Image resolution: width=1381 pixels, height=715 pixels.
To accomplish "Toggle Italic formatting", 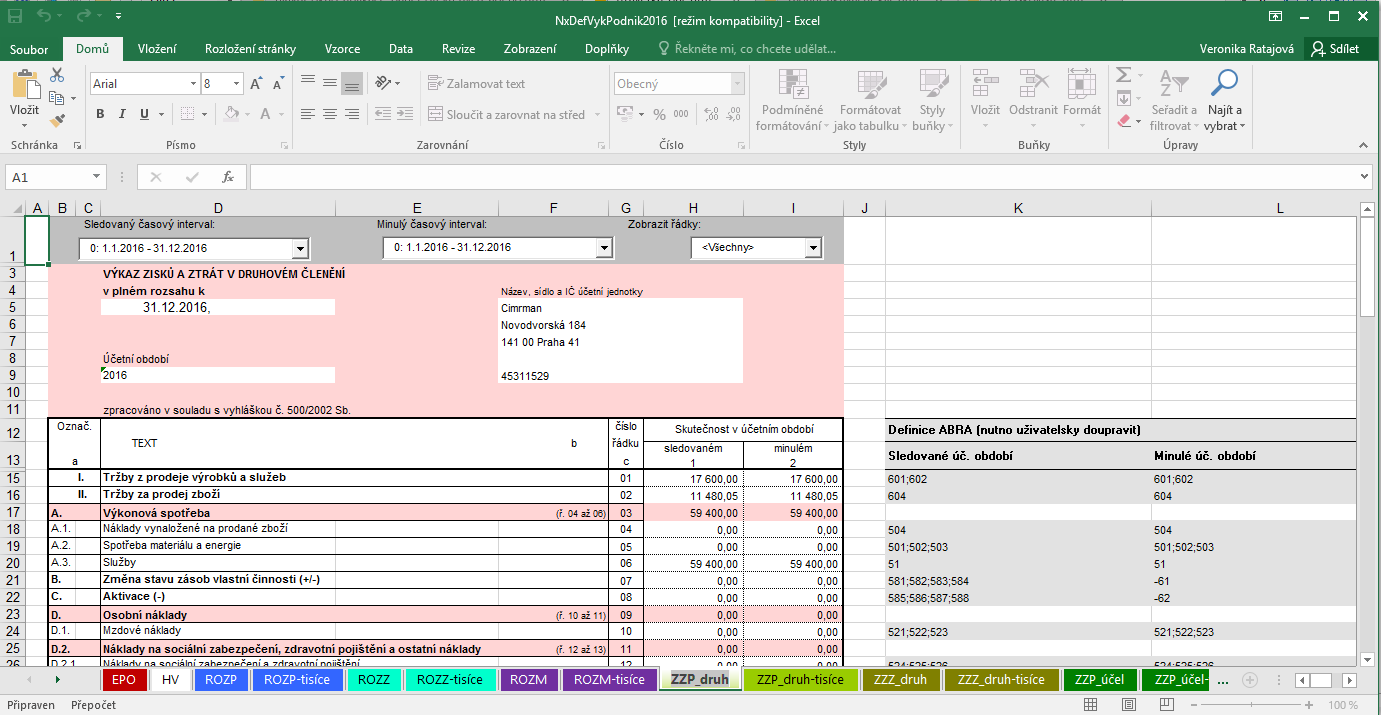I will coord(121,114).
